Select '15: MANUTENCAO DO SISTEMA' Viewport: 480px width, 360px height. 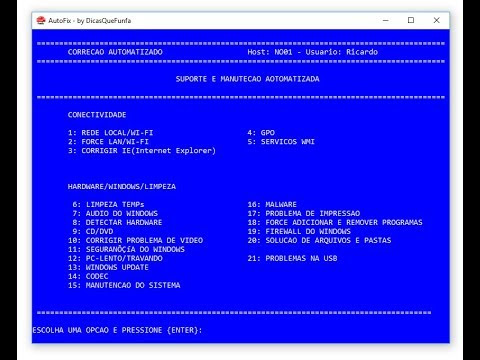[124, 286]
